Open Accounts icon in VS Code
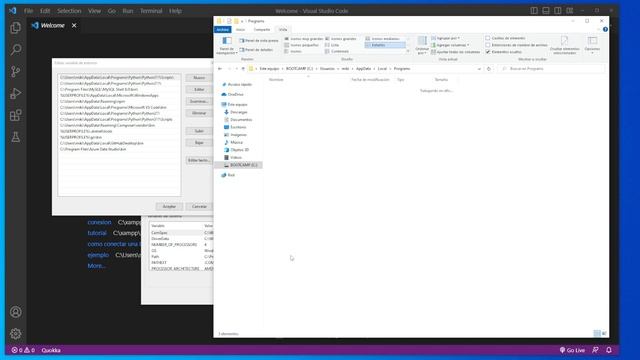640x360 pixels. pos(16,312)
